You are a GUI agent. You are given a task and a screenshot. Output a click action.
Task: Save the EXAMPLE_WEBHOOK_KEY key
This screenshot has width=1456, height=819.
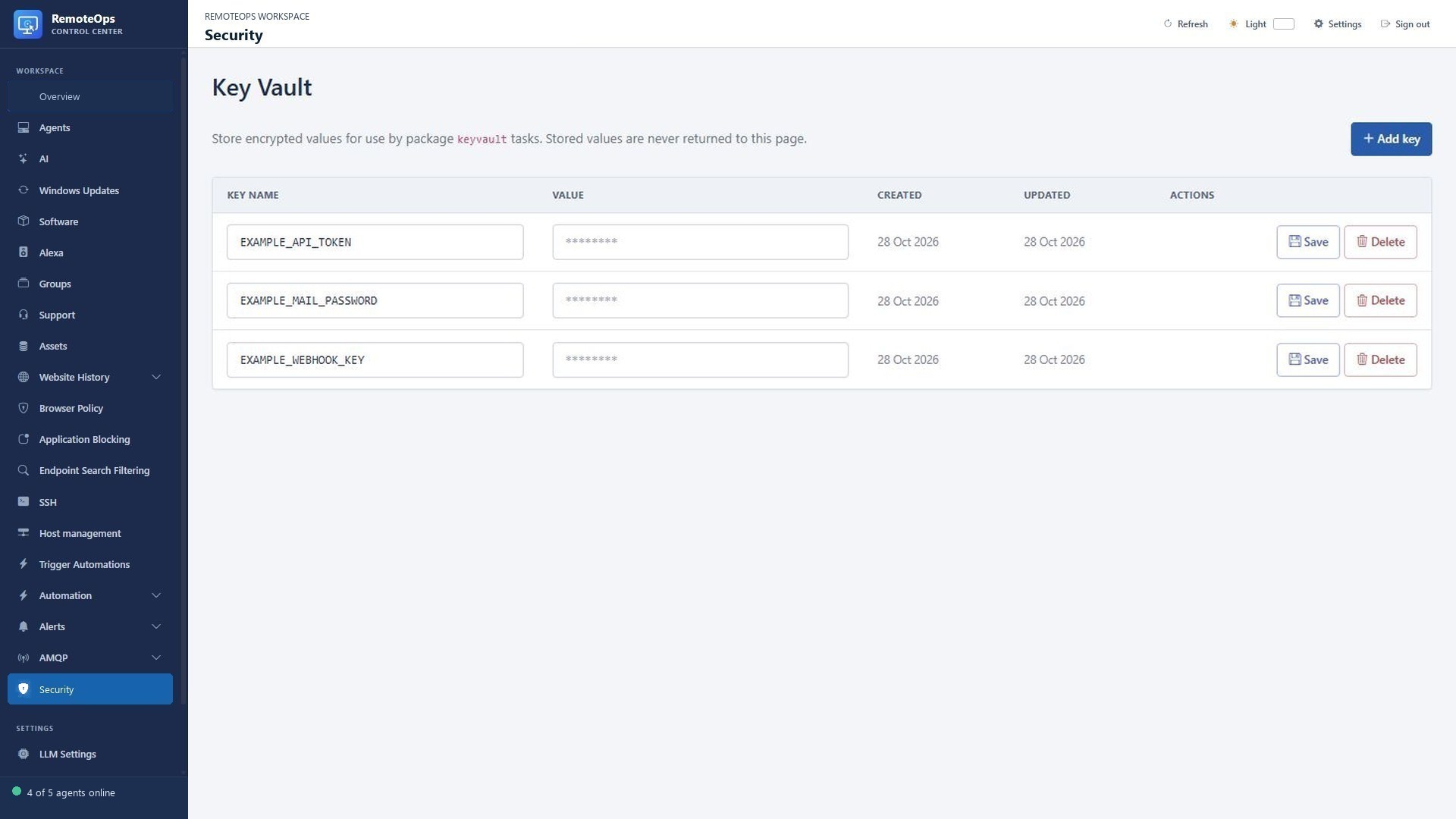(x=1307, y=359)
